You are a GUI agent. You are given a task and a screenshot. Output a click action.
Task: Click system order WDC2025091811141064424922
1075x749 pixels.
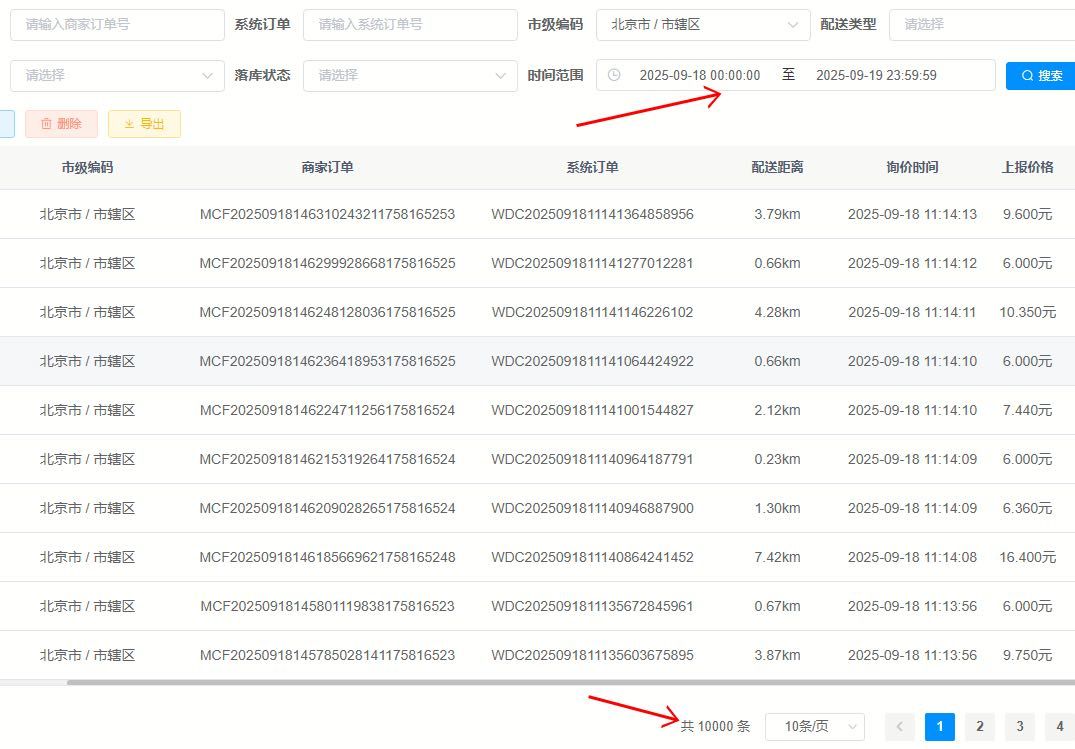(592, 361)
